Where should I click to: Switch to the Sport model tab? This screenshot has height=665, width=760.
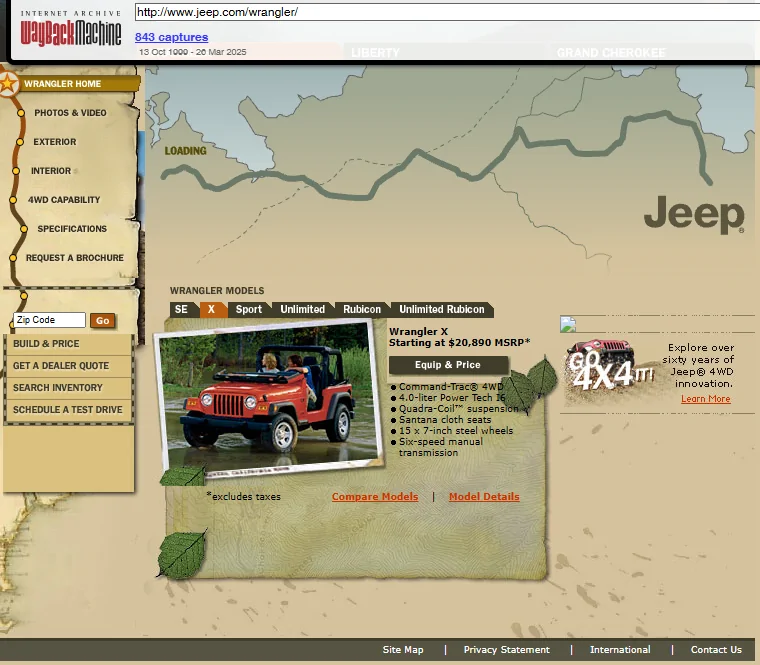click(249, 310)
